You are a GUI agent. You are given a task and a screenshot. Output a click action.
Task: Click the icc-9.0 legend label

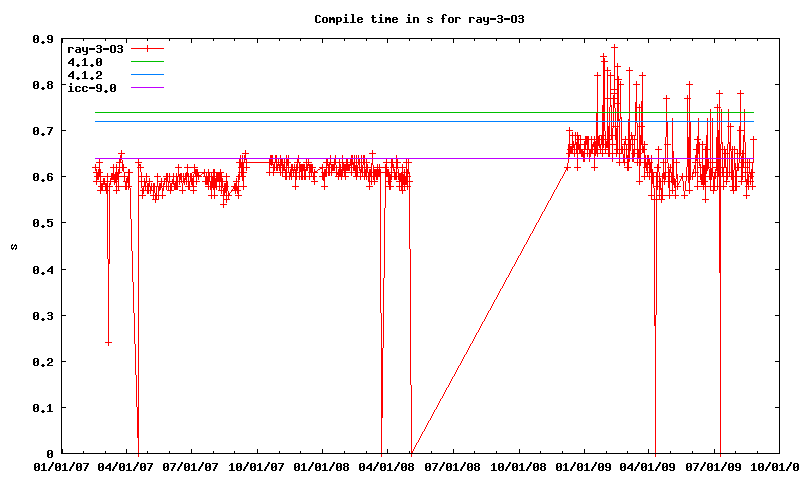click(92, 88)
